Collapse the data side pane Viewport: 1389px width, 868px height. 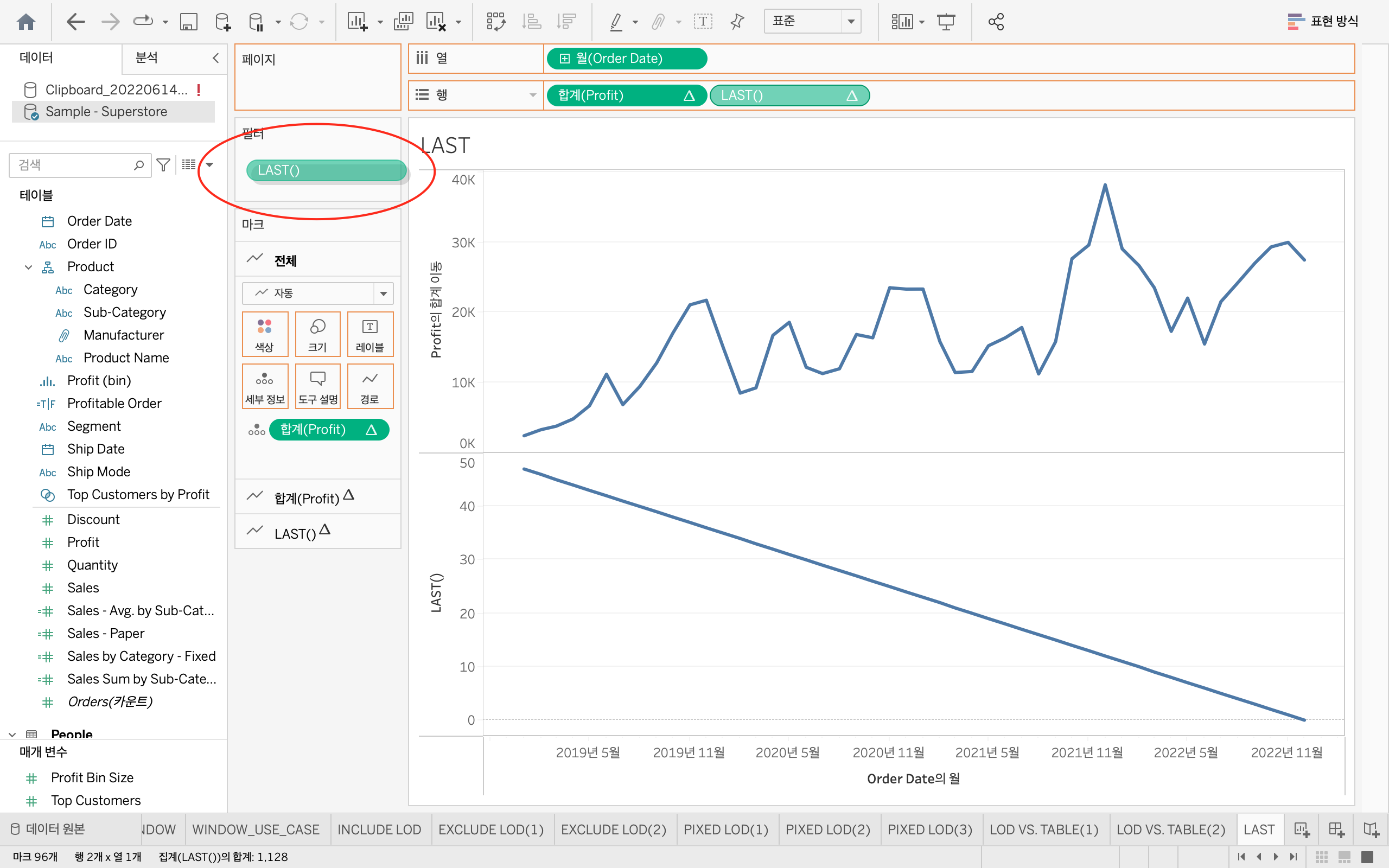click(216, 58)
